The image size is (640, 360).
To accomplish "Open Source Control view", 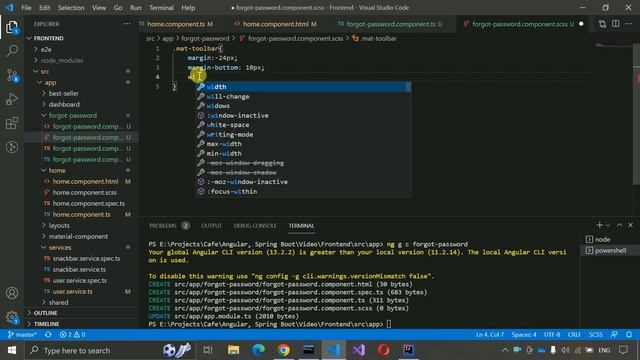I will point(12,75).
